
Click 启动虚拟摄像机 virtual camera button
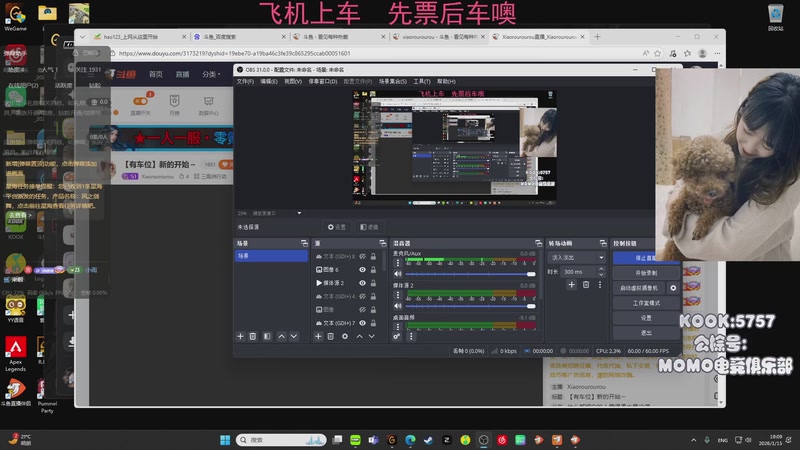(x=639, y=288)
